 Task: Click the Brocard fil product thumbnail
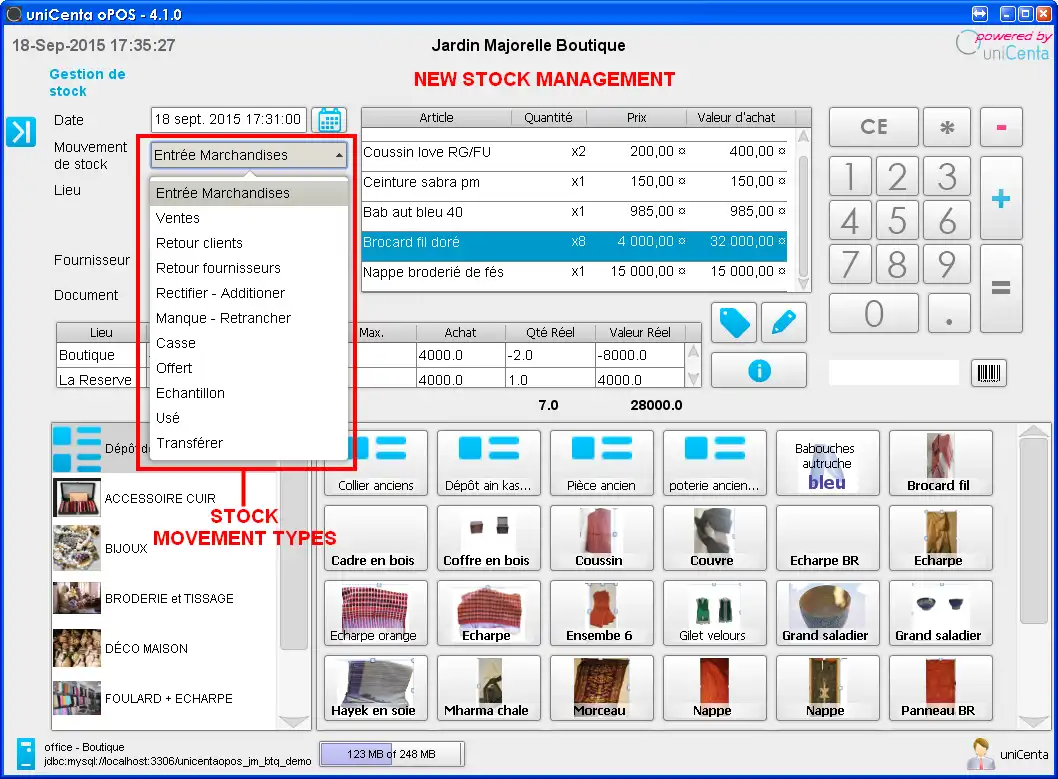coord(940,462)
